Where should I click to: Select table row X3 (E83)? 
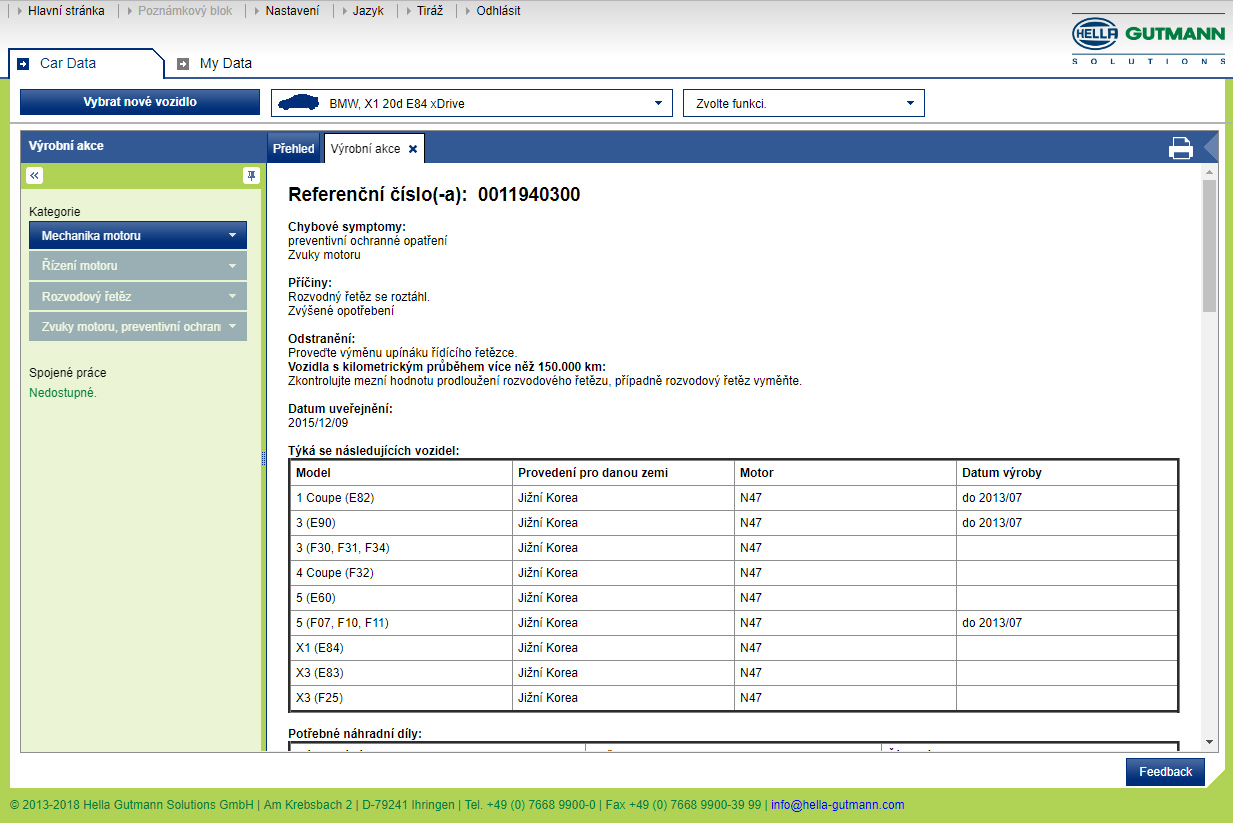(734, 673)
